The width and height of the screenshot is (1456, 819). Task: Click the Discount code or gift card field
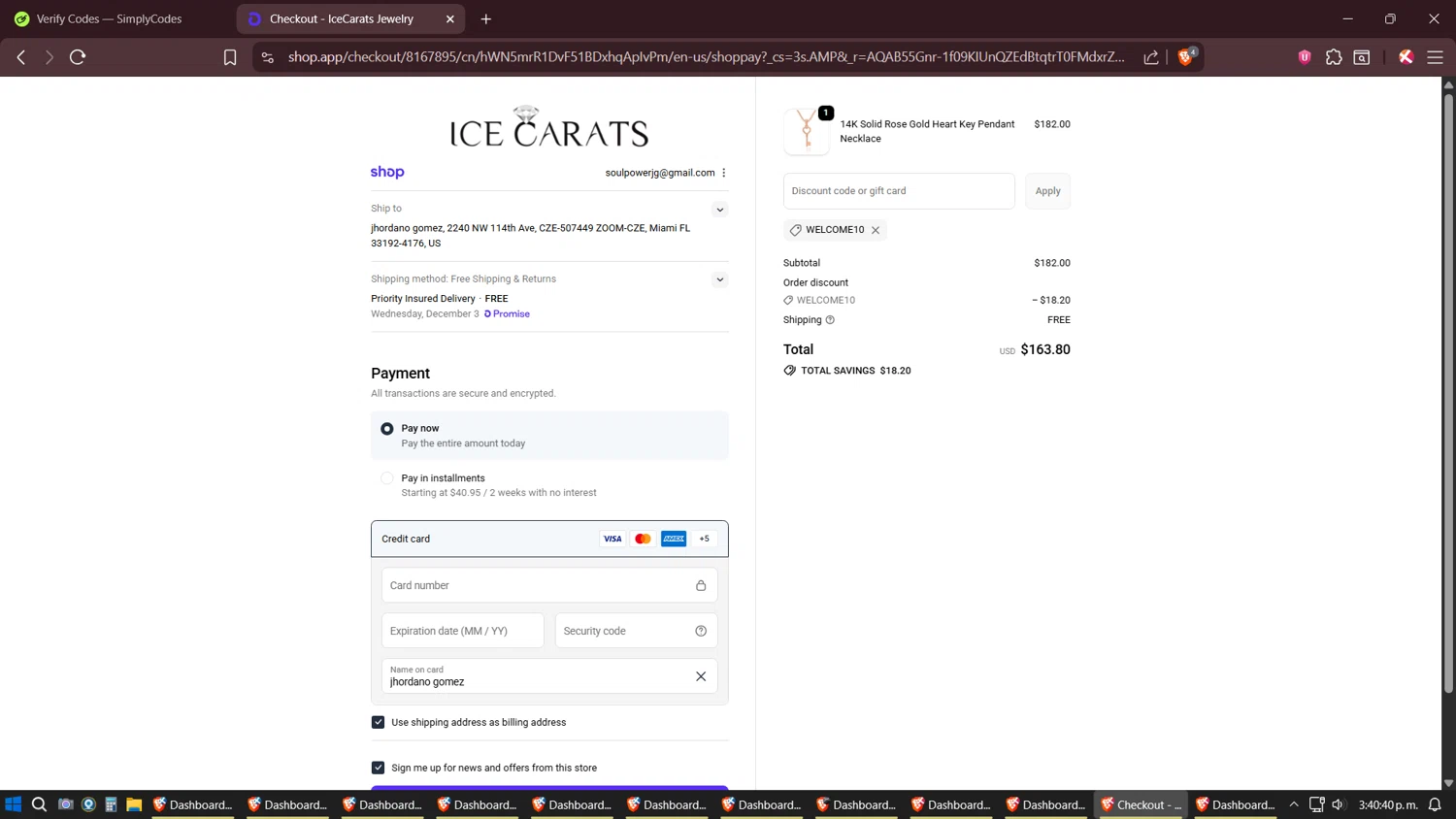click(x=899, y=191)
